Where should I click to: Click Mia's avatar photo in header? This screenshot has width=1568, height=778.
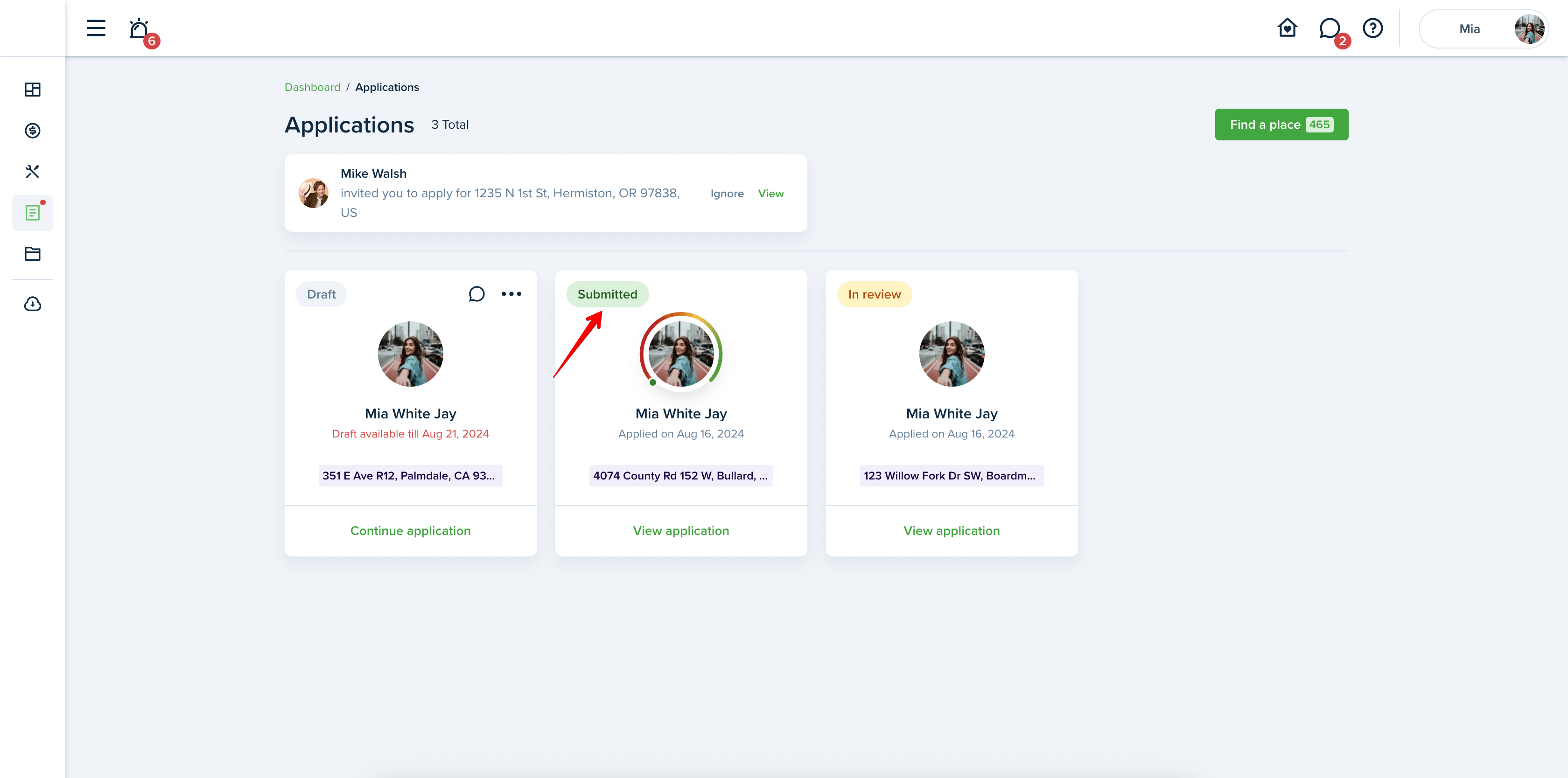[1529, 28]
